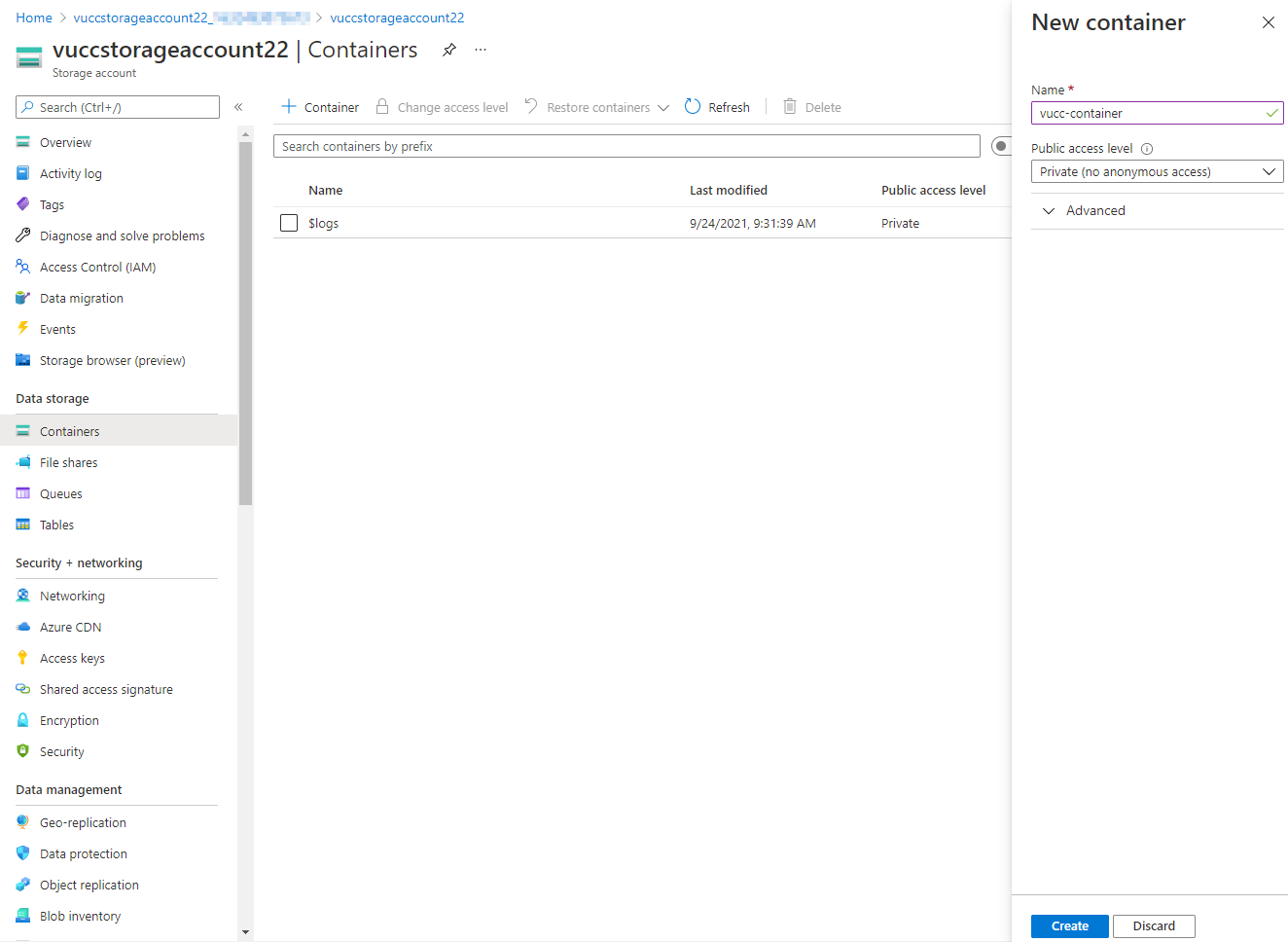Click the Create button
This screenshot has height=942, width=1288.
[1070, 926]
